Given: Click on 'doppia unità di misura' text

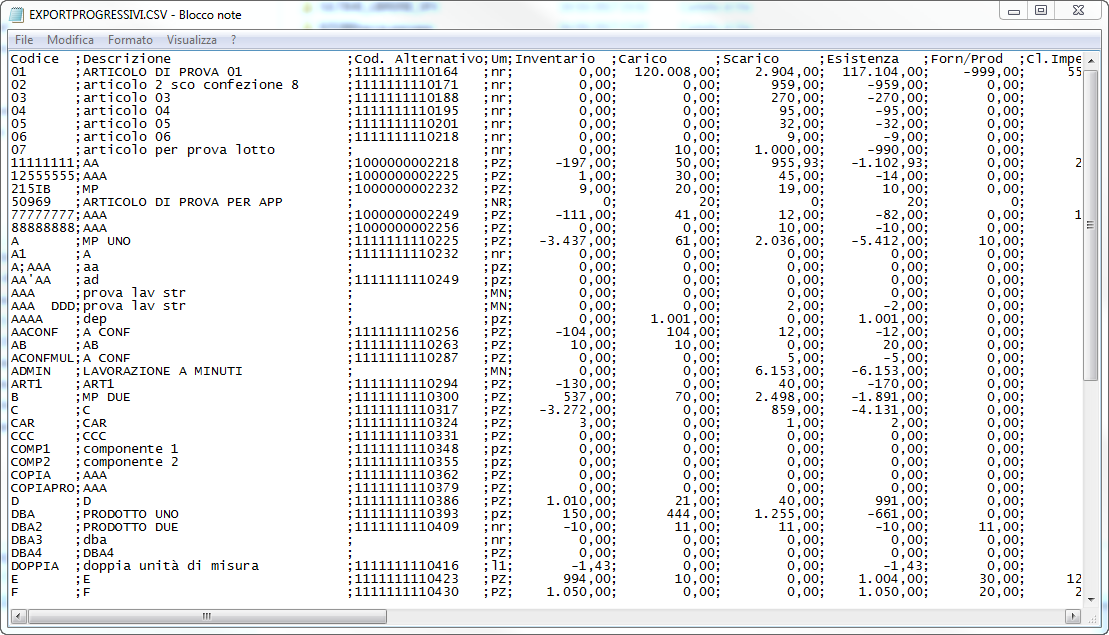Looking at the screenshot, I should click(170, 566).
